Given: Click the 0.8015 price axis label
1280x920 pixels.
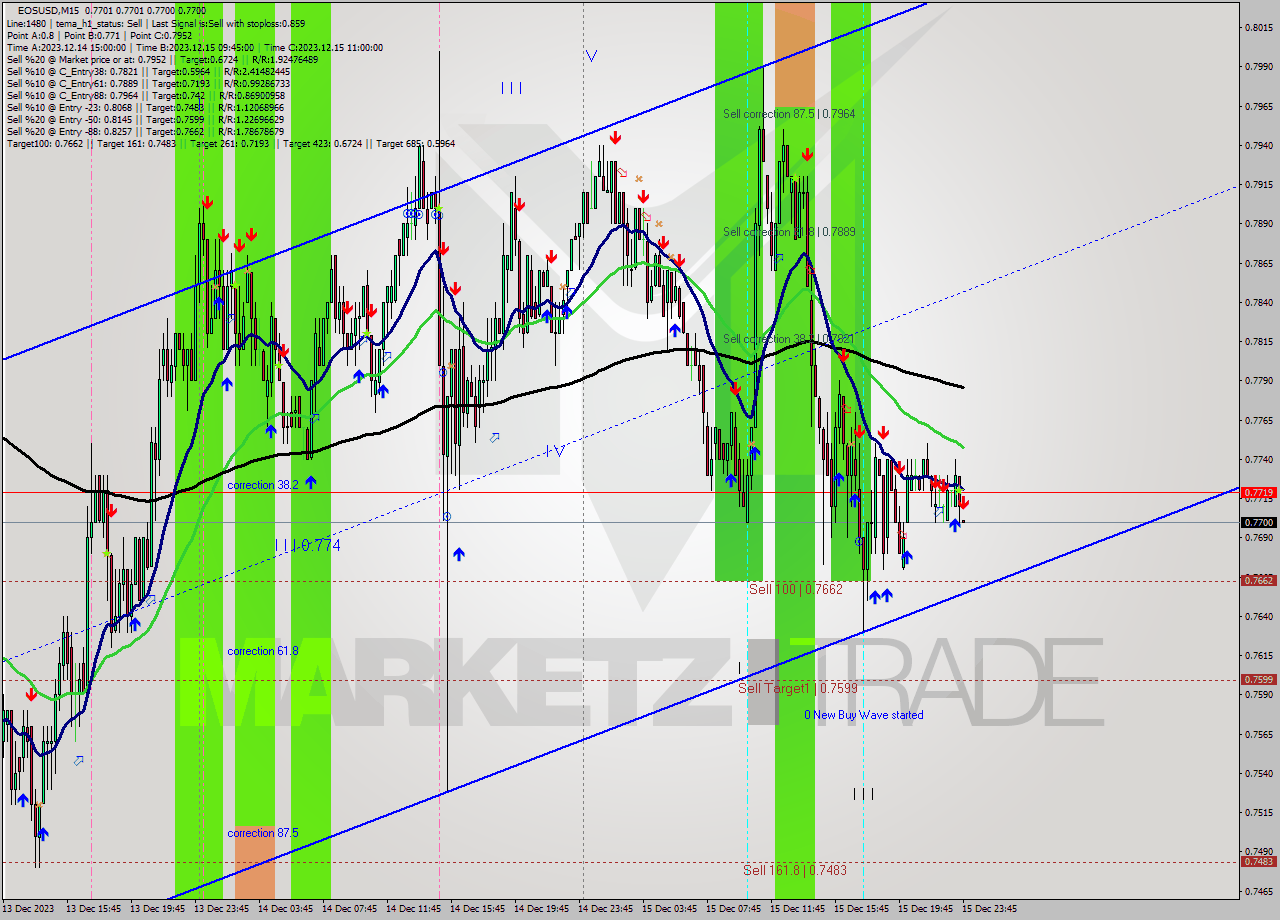Looking at the screenshot, I should pos(1259,28).
